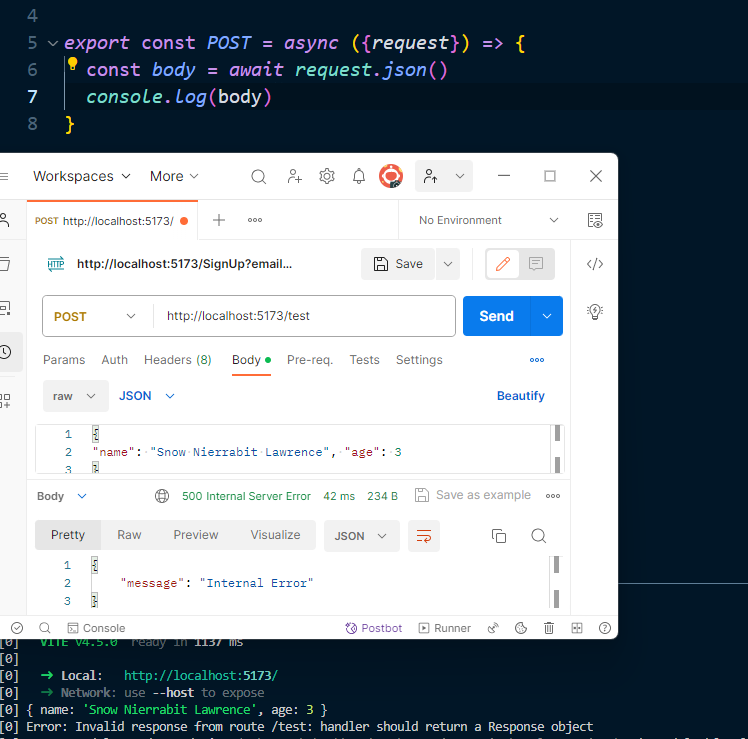
Task: Open the related info lightbulb icon in the Postman sidebar
Action: (x=595, y=312)
